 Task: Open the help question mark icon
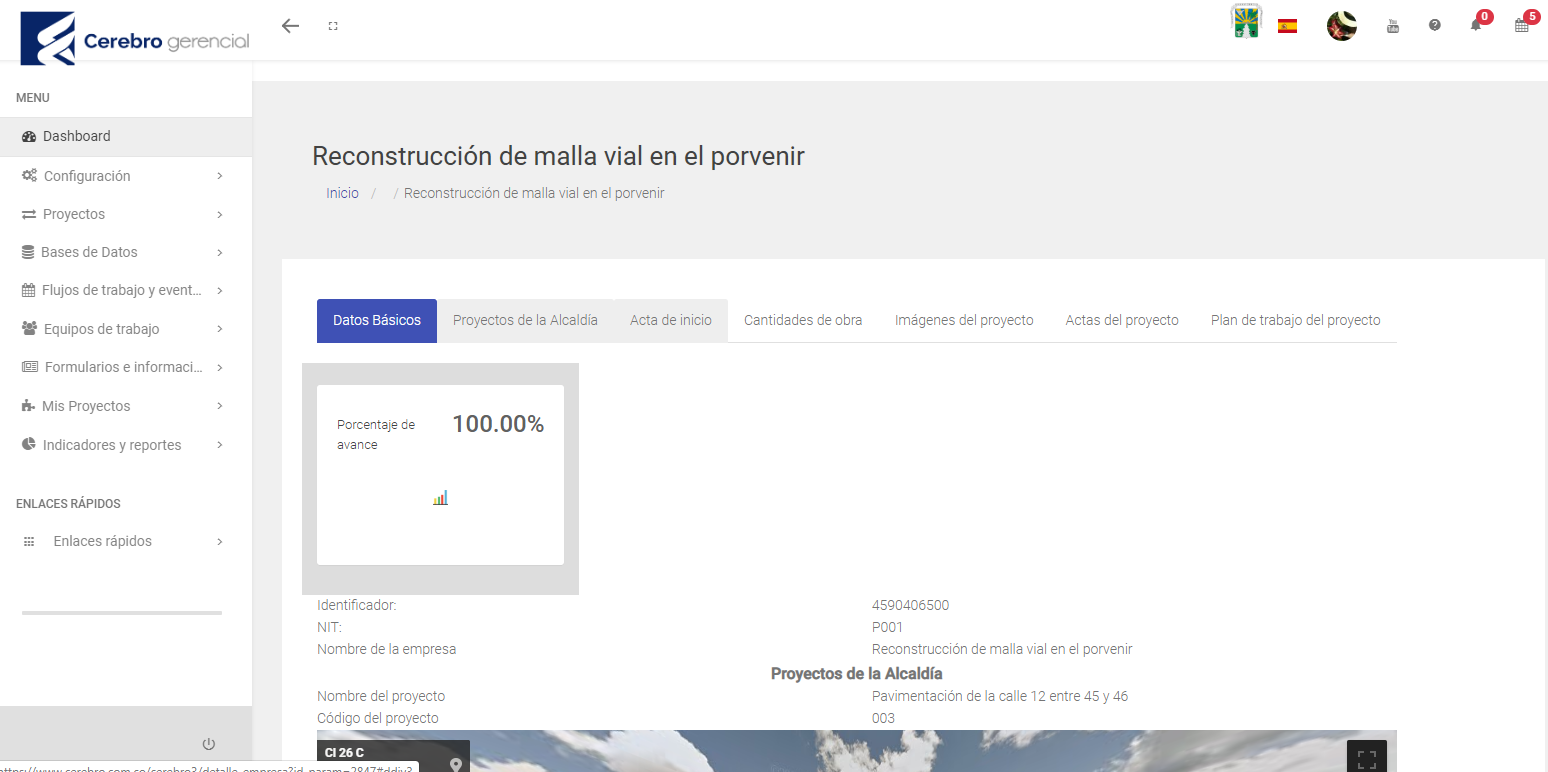1435,26
